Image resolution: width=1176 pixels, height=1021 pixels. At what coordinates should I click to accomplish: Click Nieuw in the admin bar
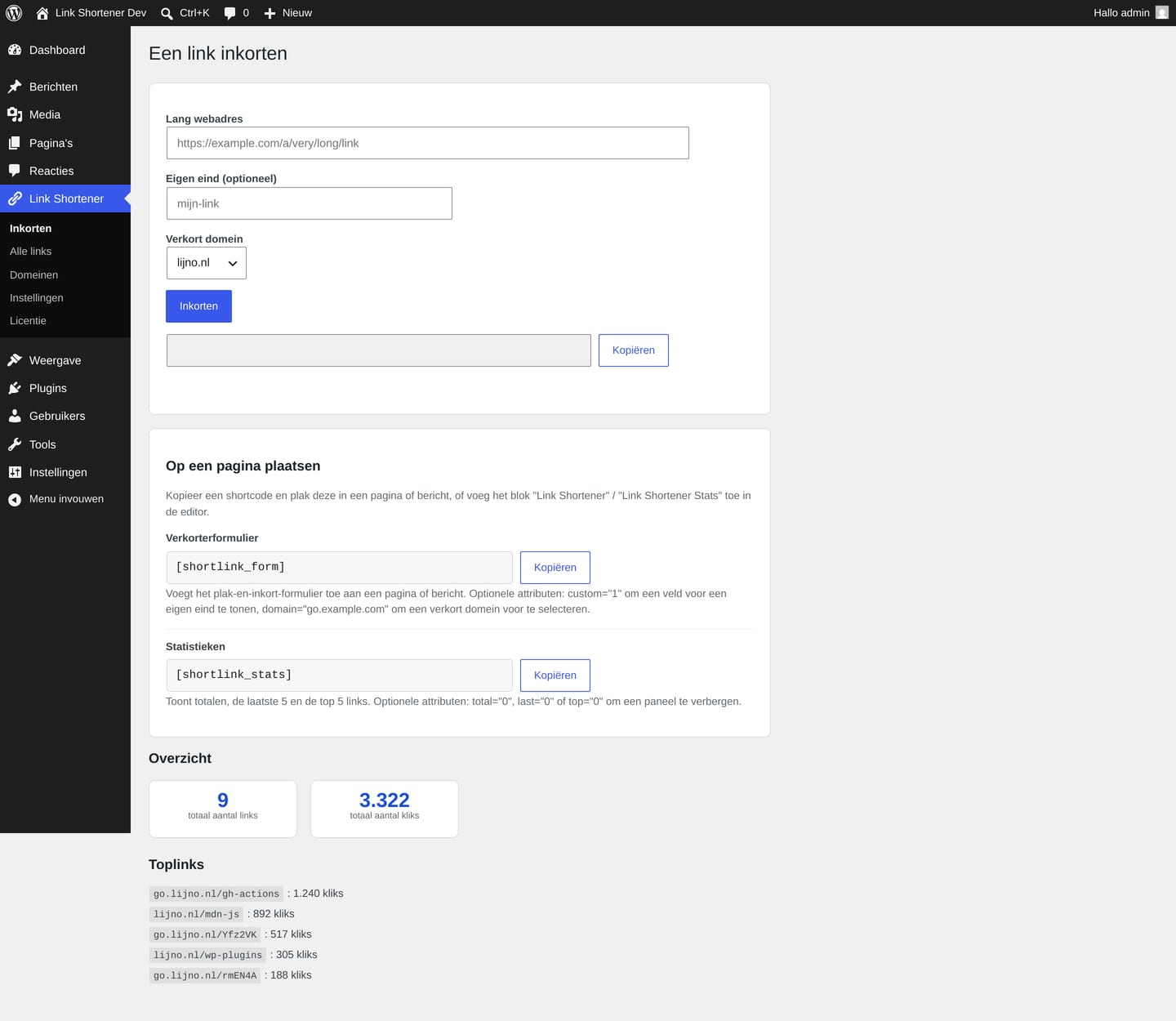297,13
